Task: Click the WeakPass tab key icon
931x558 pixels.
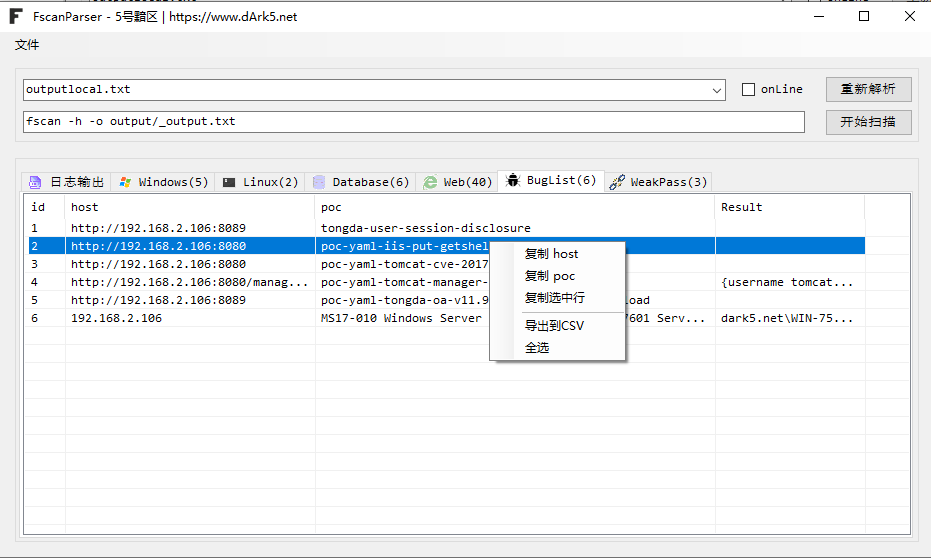Action: pyautogui.click(x=617, y=182)
